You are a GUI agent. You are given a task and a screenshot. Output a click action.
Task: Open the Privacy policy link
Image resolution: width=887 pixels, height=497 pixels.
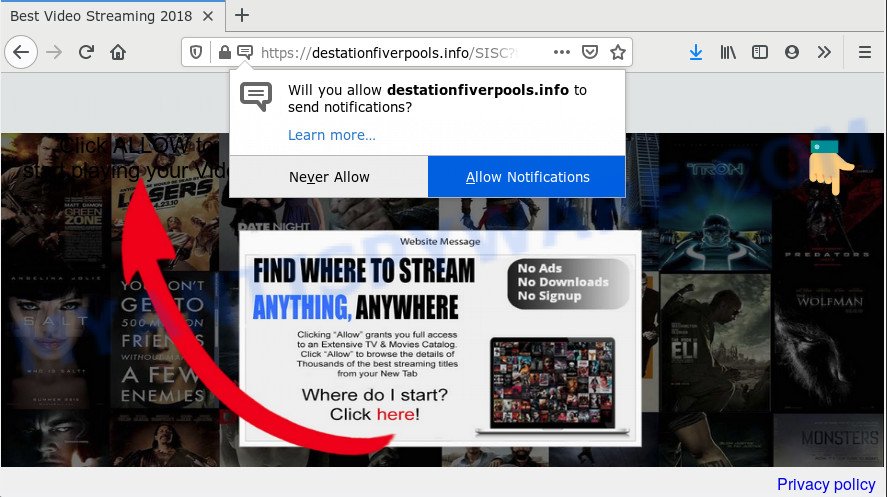coord(826,484)
